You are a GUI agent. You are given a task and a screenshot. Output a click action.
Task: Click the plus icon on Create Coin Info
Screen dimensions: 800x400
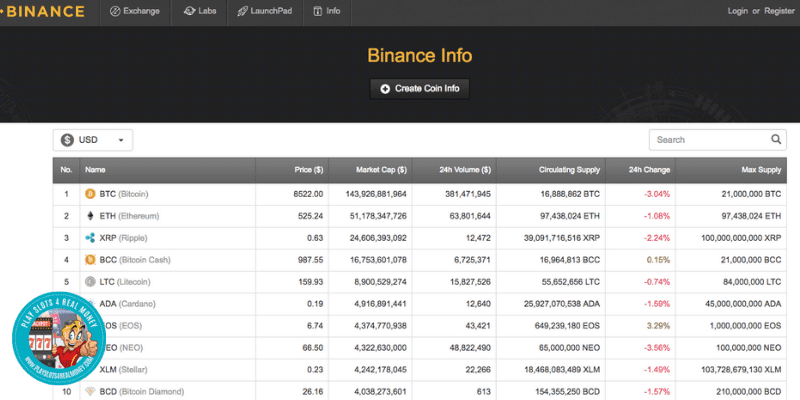pos(385,89)
